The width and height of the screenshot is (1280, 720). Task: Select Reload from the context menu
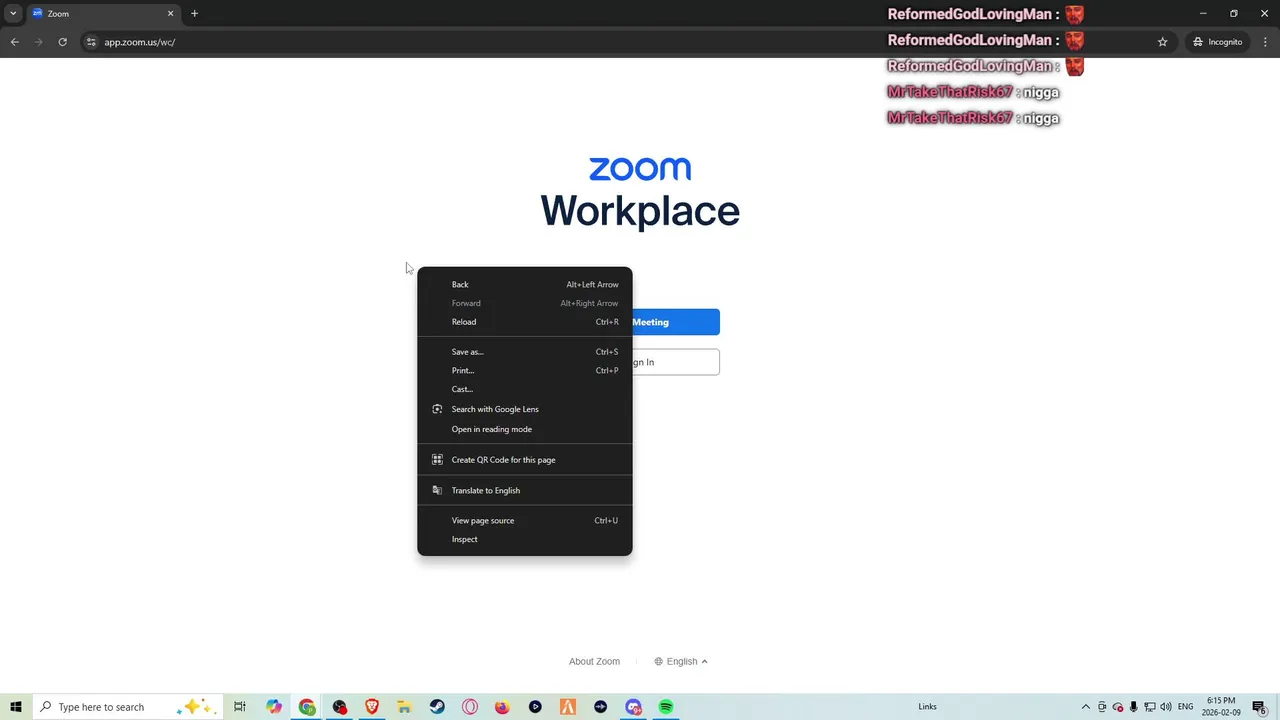tap(524, 322)
